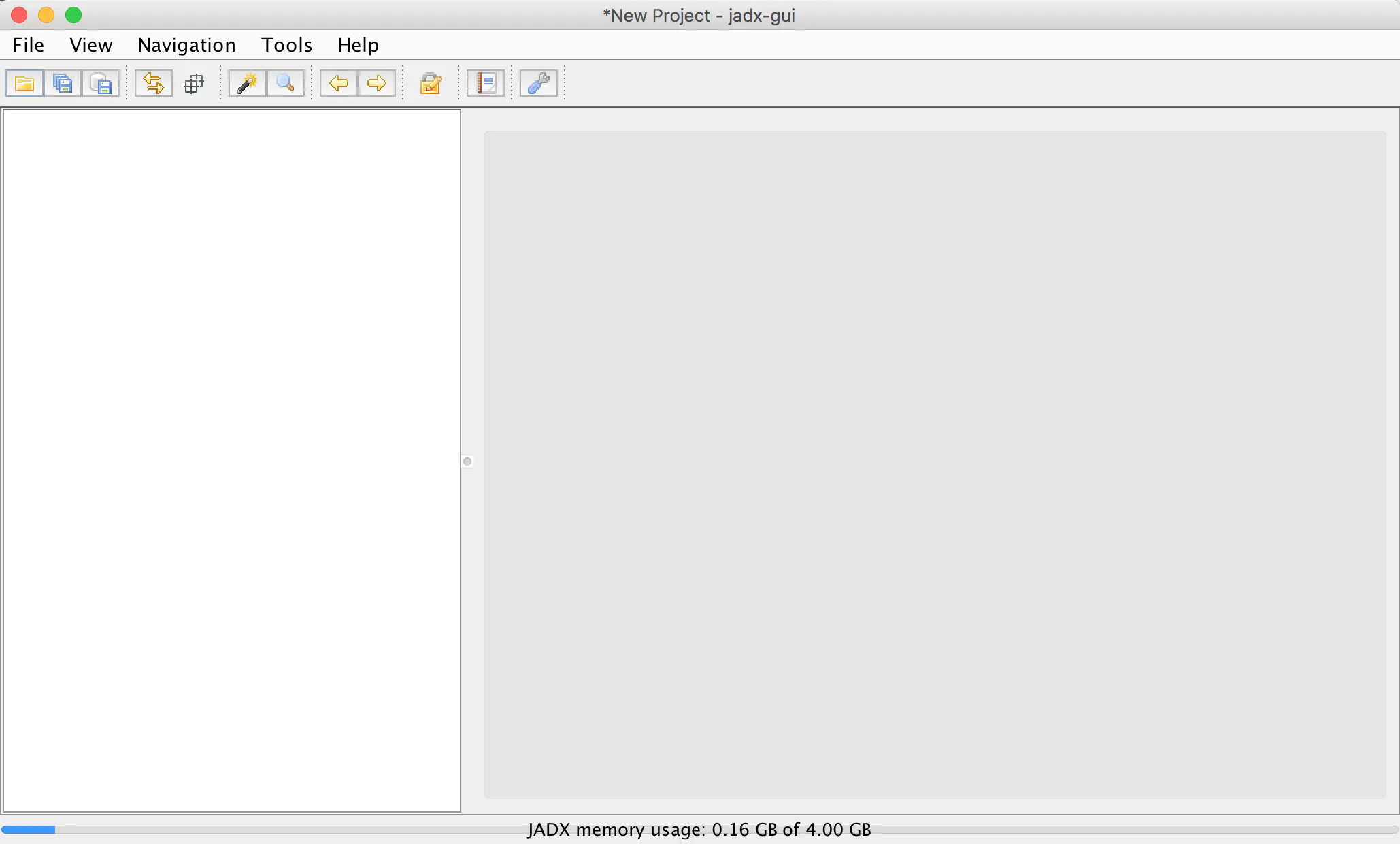Go forward with the right arrow
Screen dimensions: 1400x844
(x=377, y=83)
